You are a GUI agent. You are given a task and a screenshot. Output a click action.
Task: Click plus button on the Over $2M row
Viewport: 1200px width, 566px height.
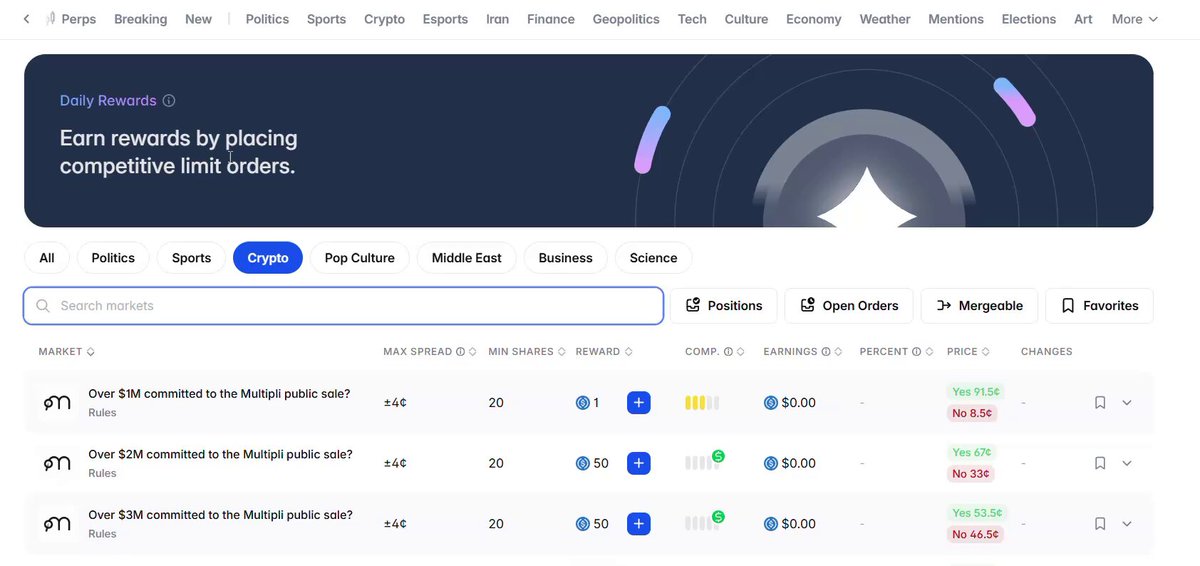pyautogui.click(x=639, y=464)
